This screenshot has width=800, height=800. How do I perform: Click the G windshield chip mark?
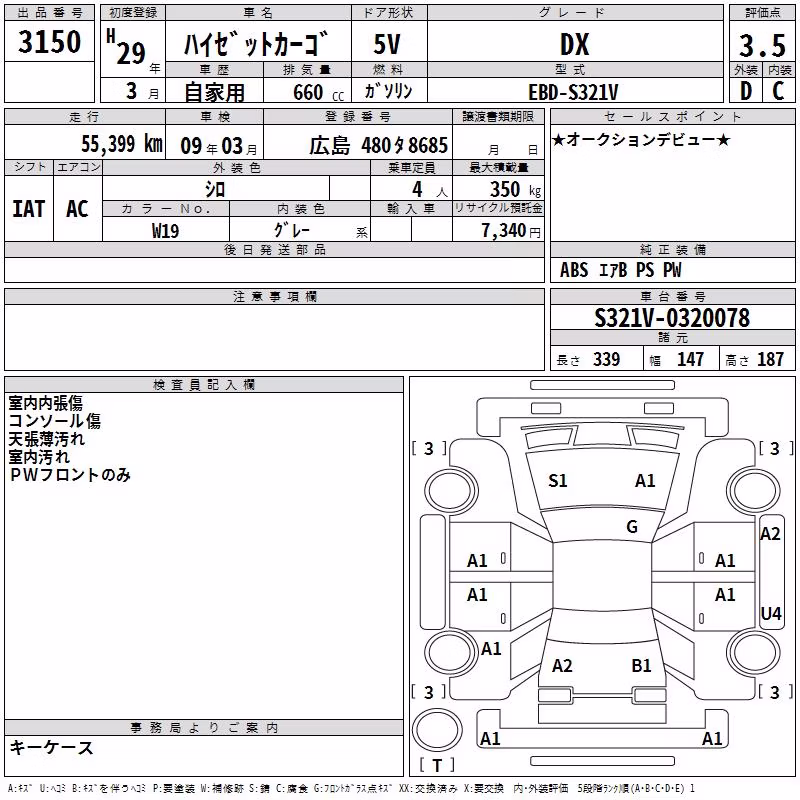[632, 527]
